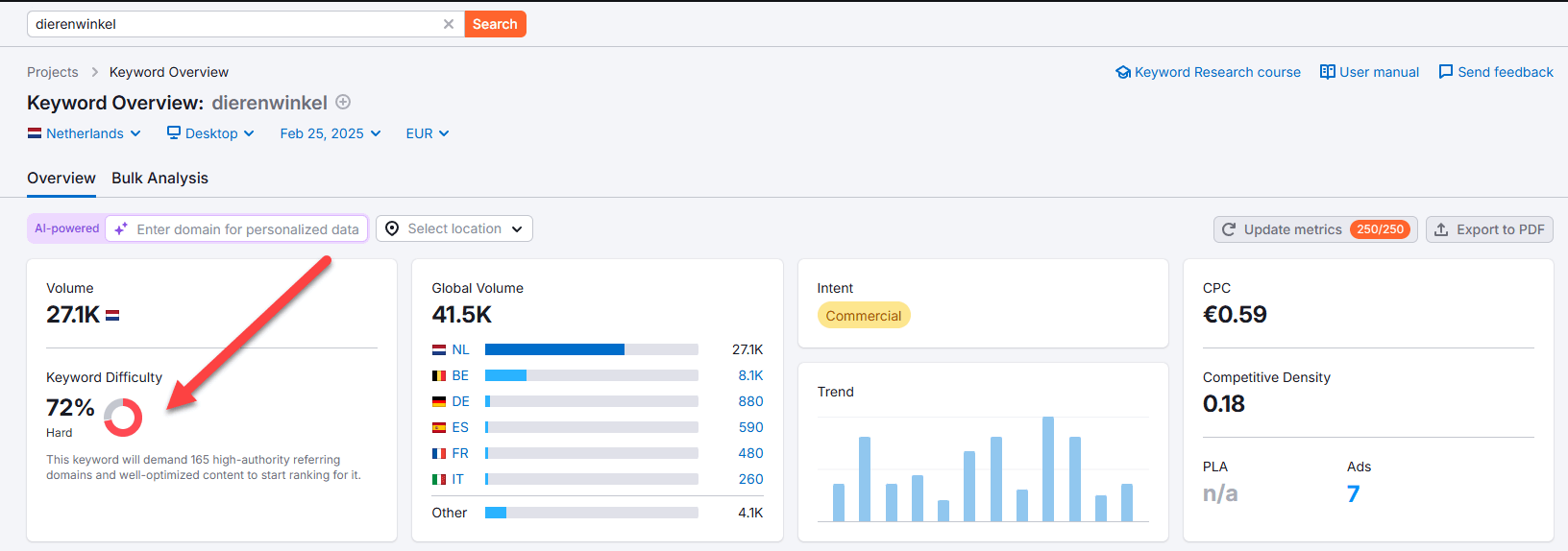Click the Export to PDF button
This screenshot has width=1568, height=551.
[1489, 229]
